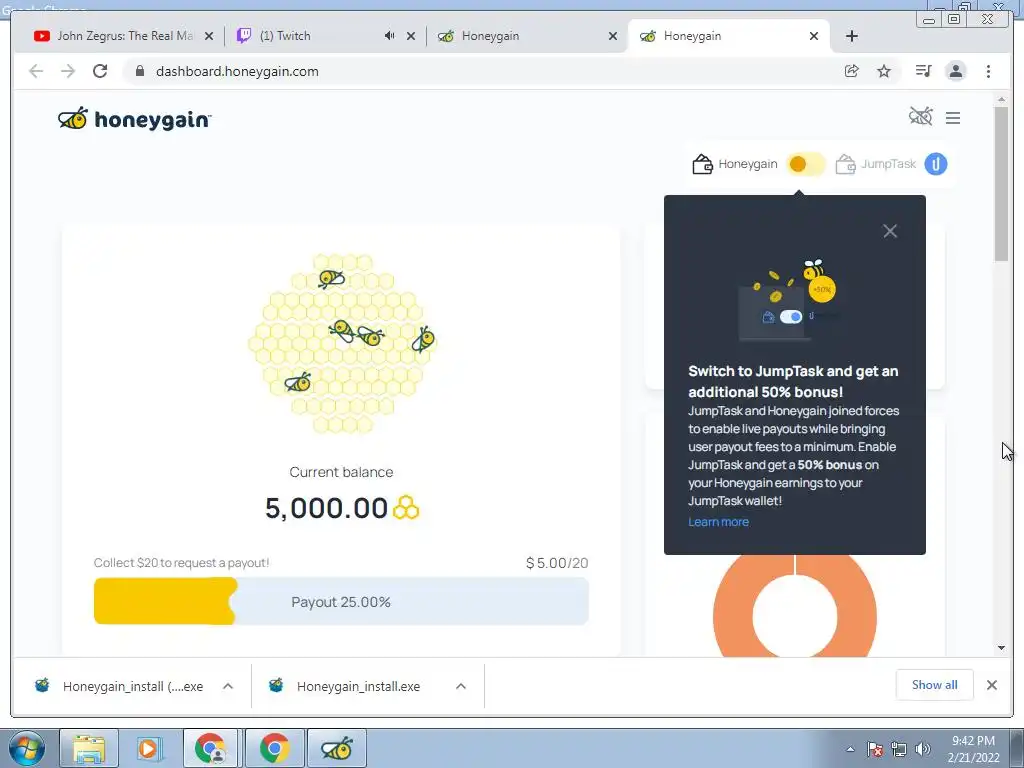The image size is (1024, 768).
Task: Click the address bar URL dashboard.honeygain.com
Action: (237, 72)
